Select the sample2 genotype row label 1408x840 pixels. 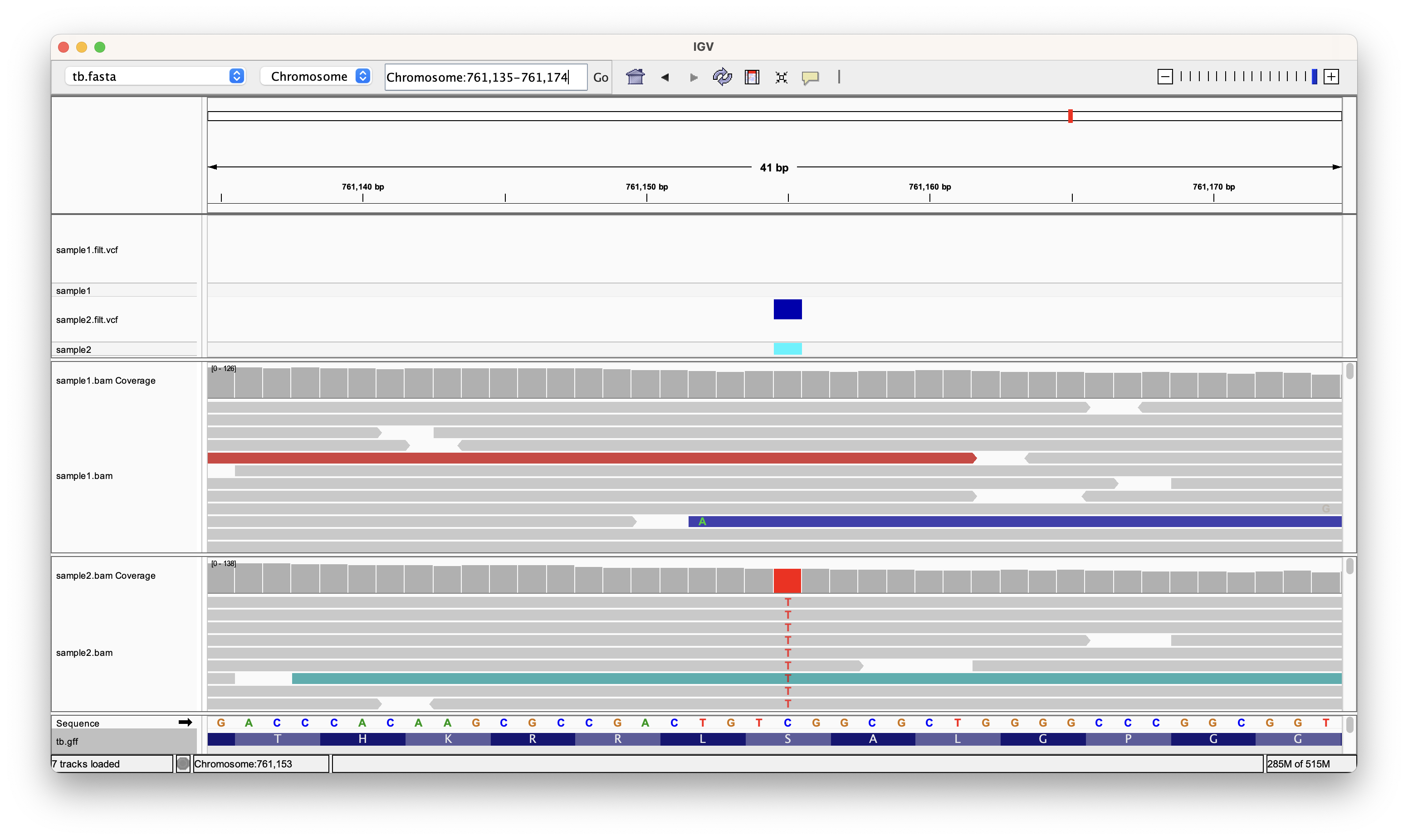pos(73,349)
